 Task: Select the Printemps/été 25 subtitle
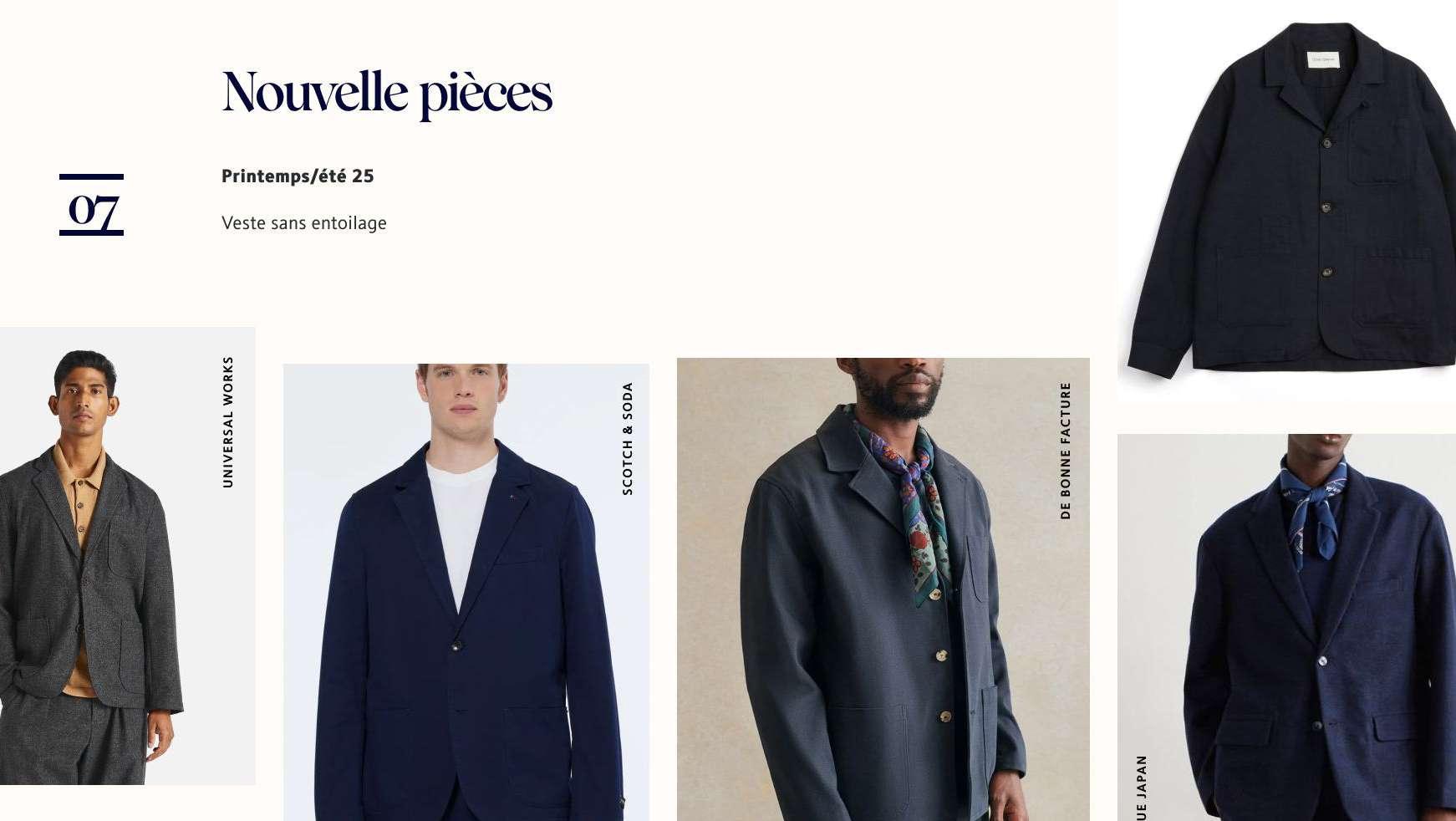[298, 176]
